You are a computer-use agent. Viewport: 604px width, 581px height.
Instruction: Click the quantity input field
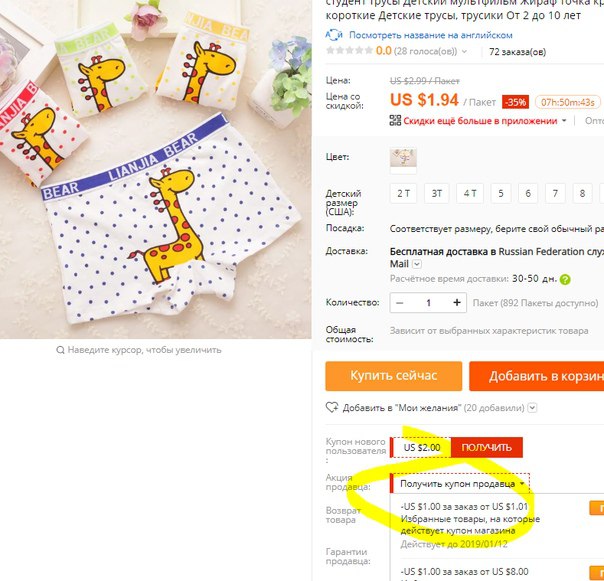[428, 303]
